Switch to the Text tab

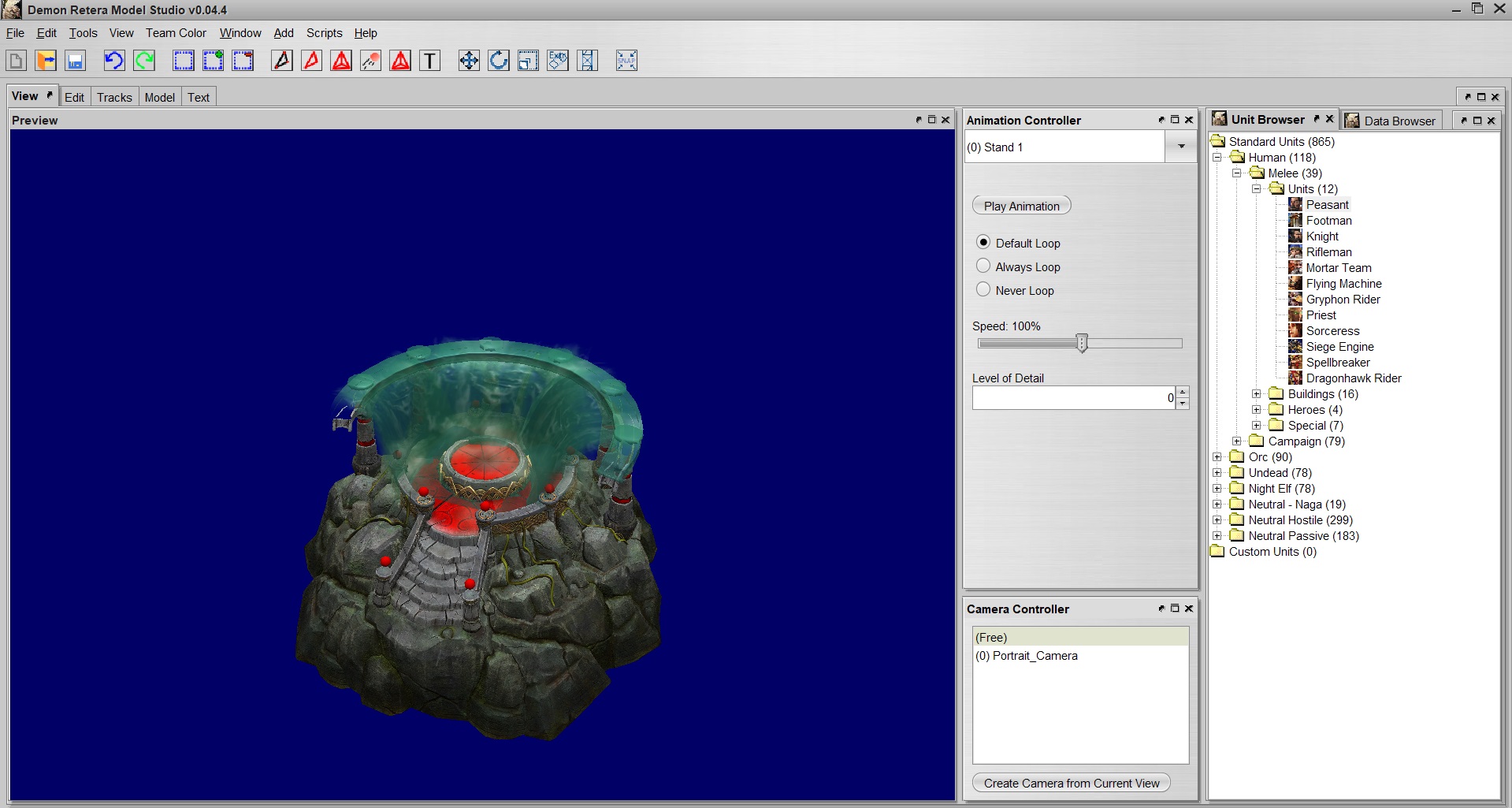click(199, 97)
